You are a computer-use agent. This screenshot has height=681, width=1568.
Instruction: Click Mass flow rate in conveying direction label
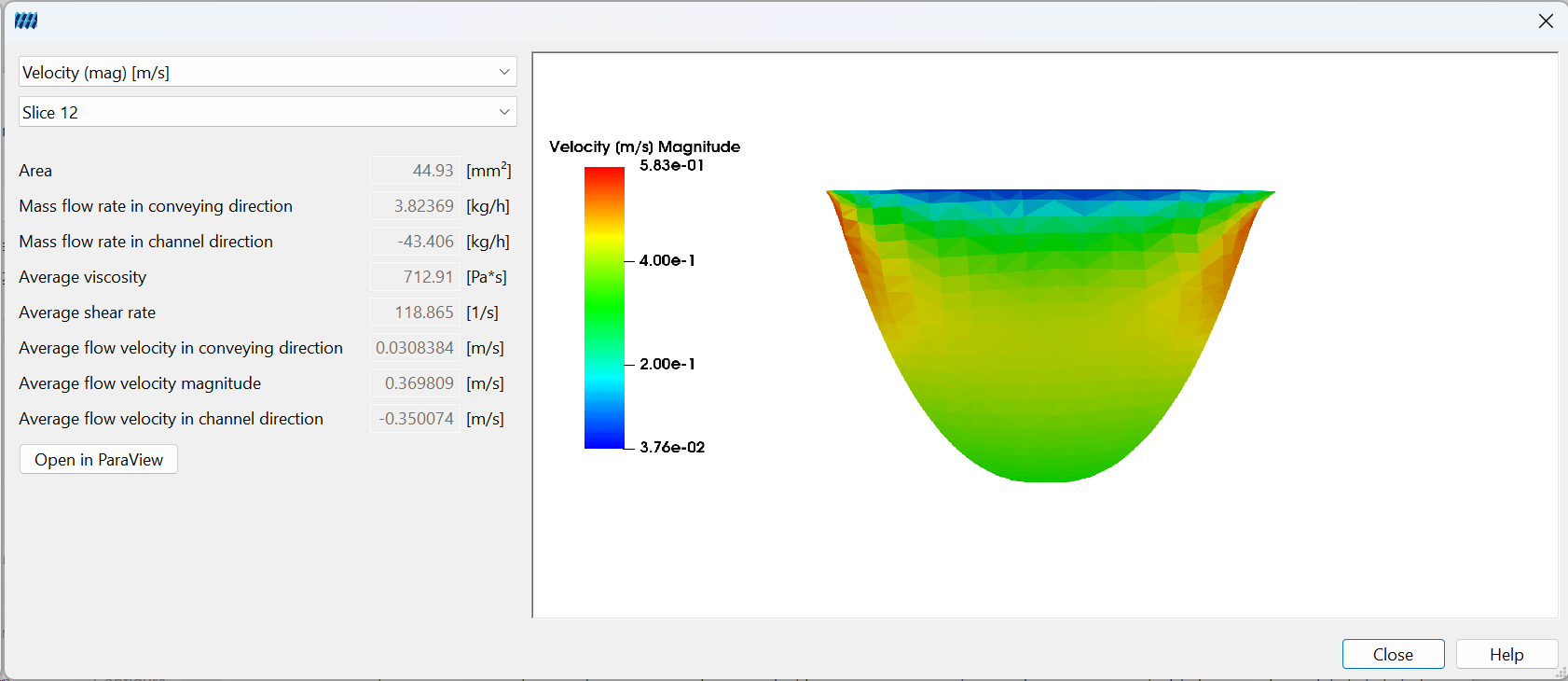(x=156, y=206)
